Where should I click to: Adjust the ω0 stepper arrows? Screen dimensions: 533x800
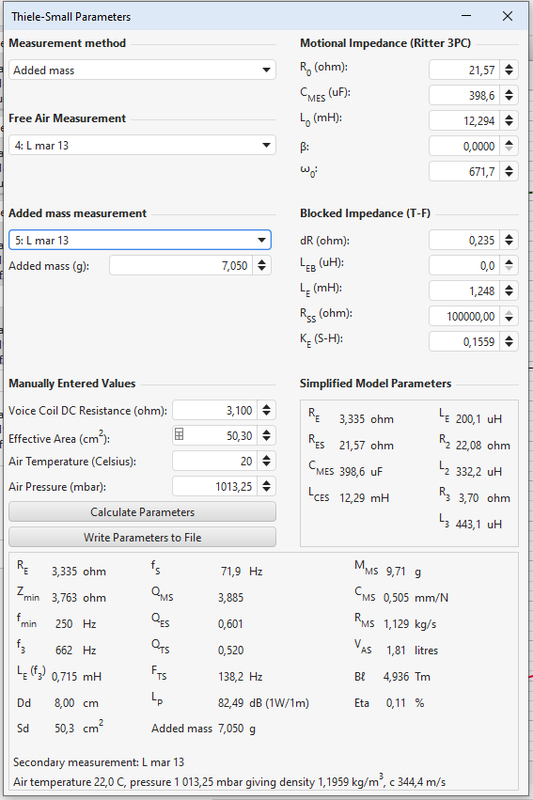509,171
